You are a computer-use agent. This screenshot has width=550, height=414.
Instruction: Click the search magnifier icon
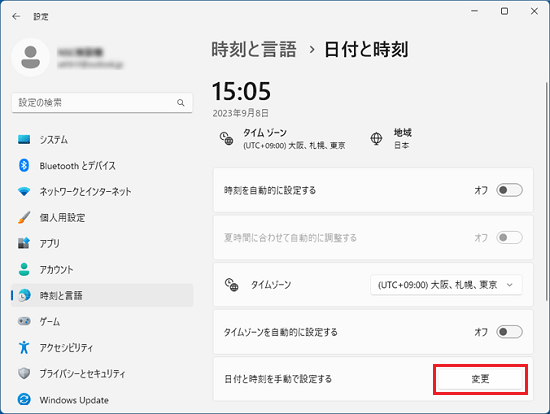[x=181, y=103]
